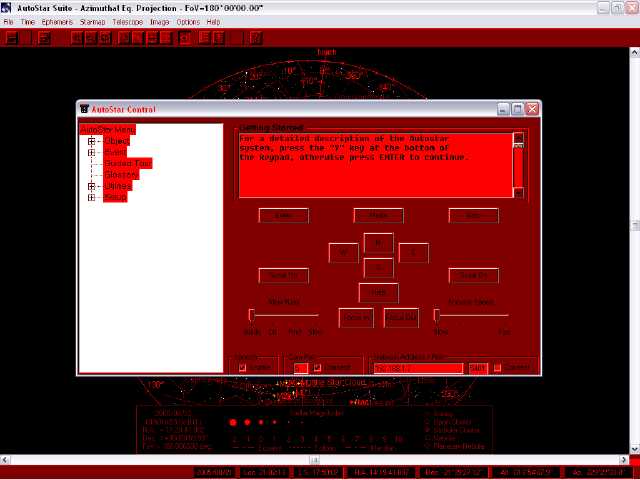Click the AutoStar Control window handbox icon
Viewport: 640px width, 480px height.
pos(84,109)
